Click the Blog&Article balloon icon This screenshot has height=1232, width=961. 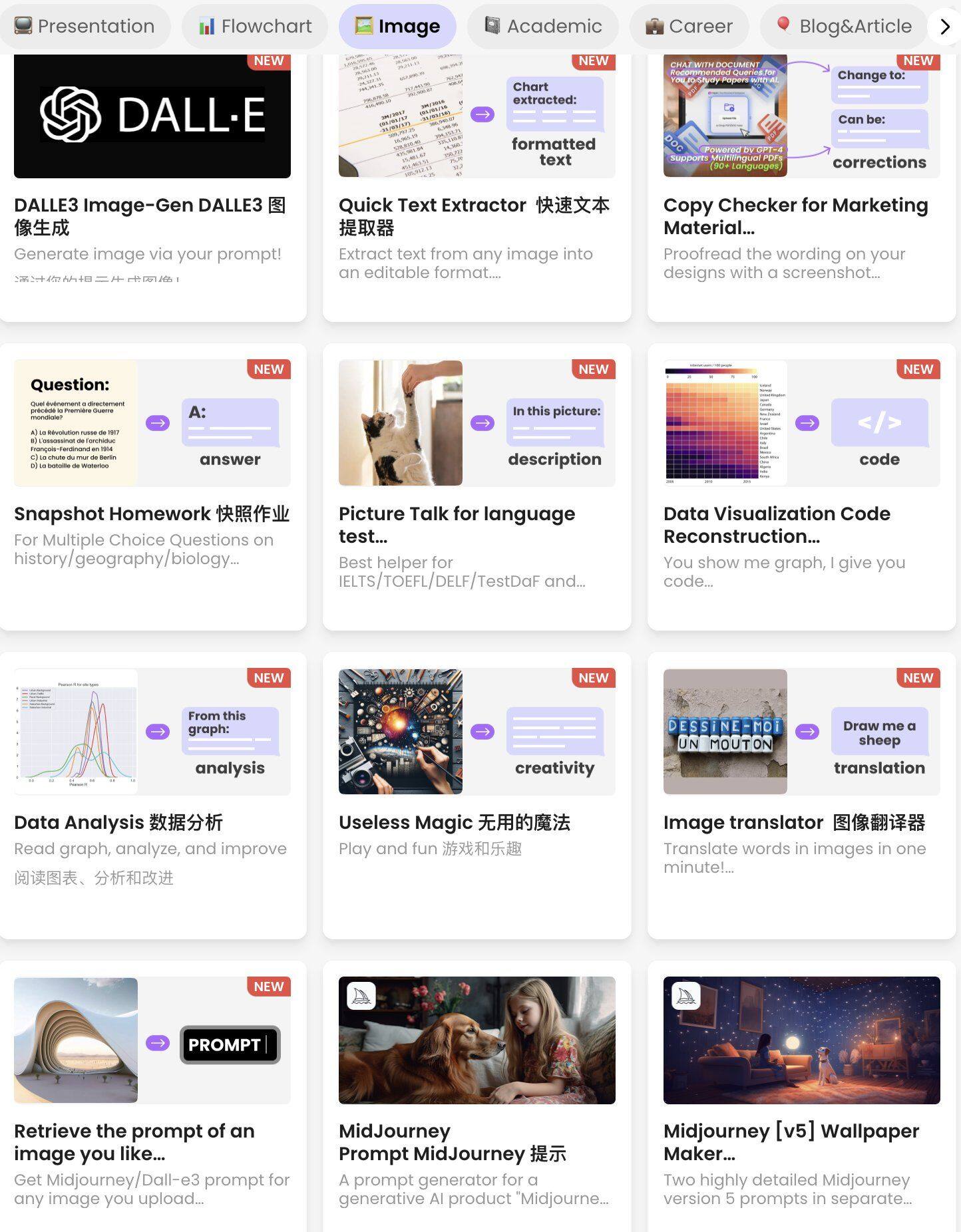coord(784,25)
